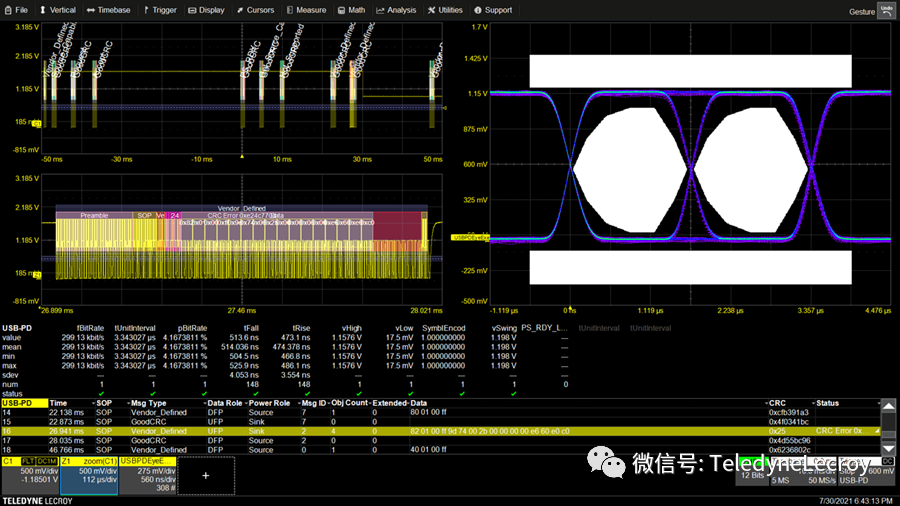This screenshot has height=506, width=900.
Task: Open the Trigger menu
Action: click(x=163, y=10)
